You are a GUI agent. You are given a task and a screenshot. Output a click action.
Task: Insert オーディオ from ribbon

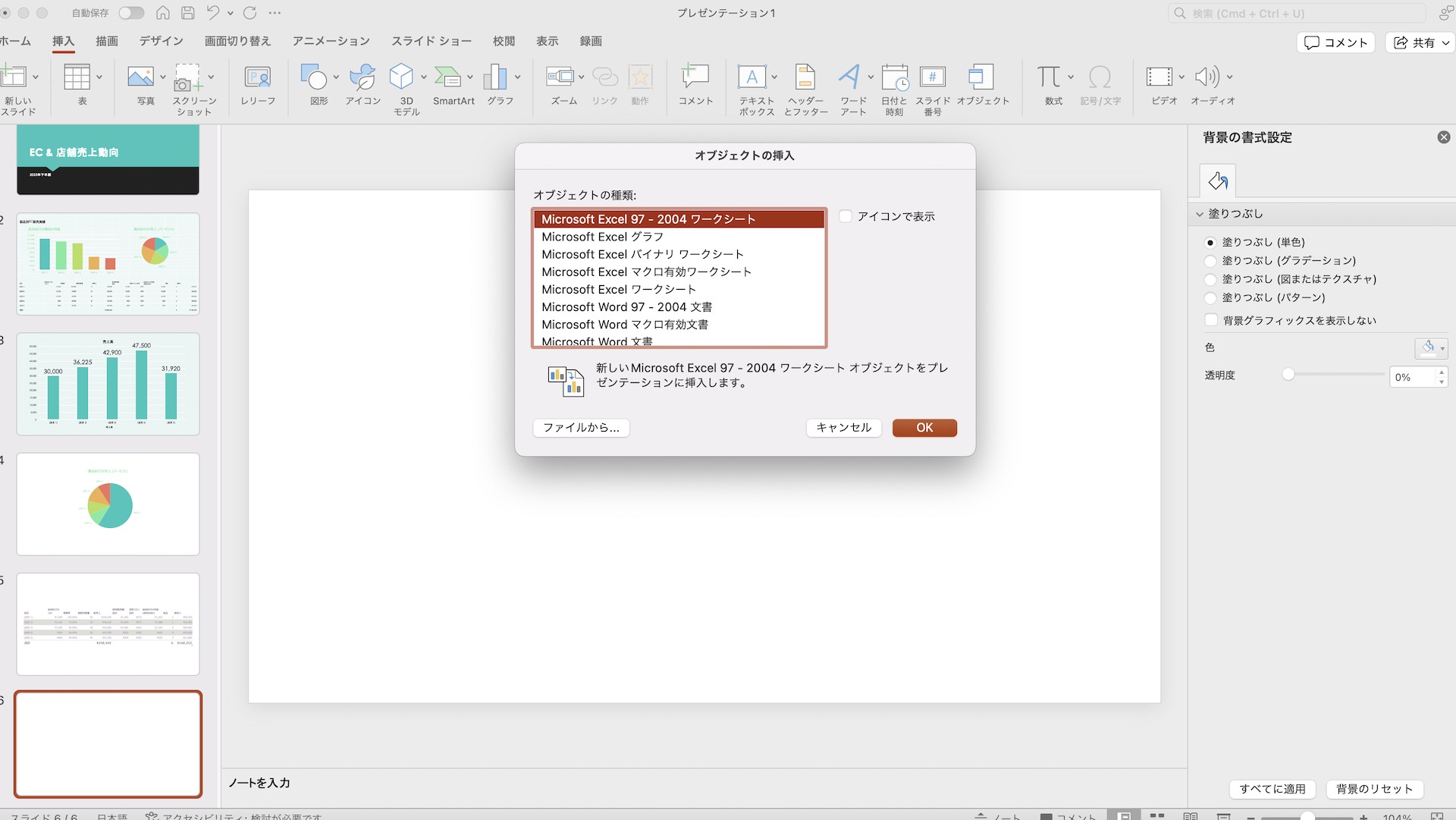tap(1207, 77)
